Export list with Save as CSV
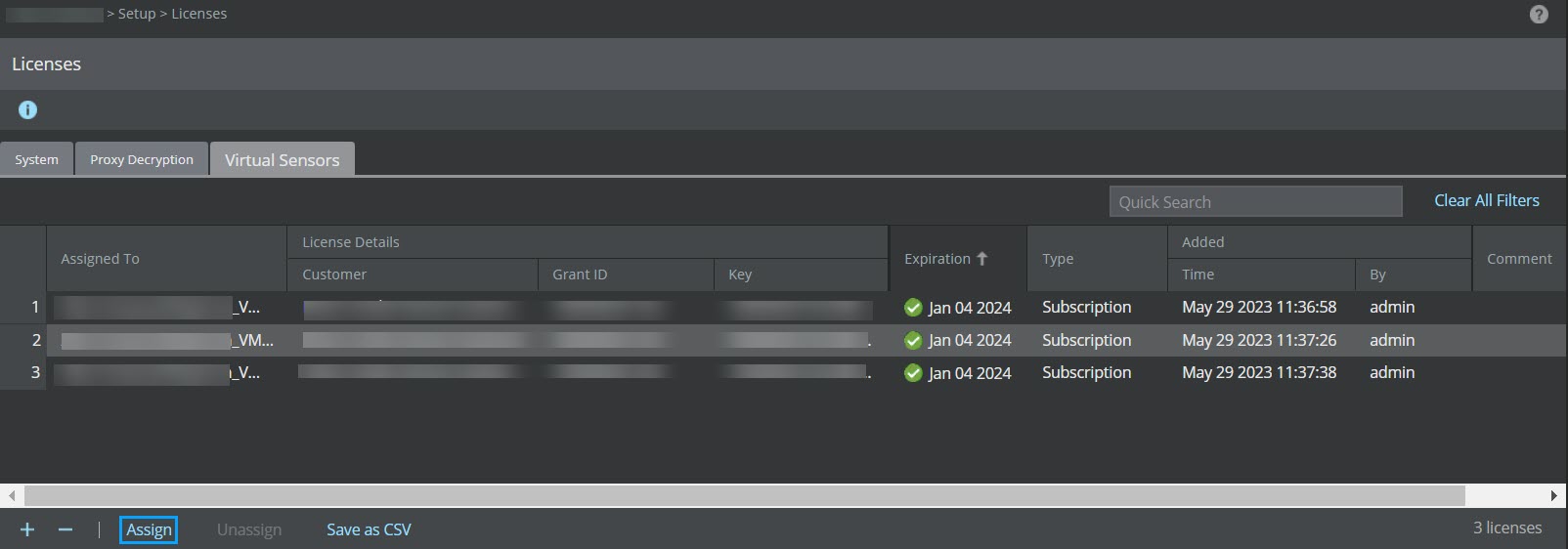The image size is (1568, 549). [369, 529]
